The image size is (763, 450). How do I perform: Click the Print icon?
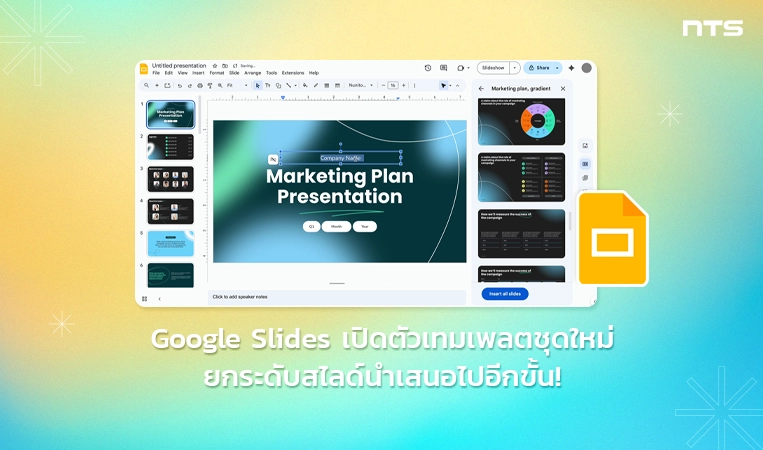pyautogui.click(x=200, y=86)
